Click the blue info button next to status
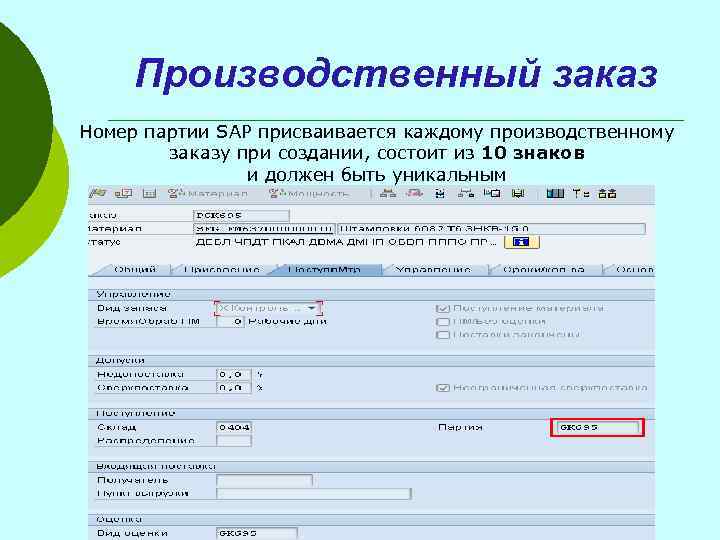 click(521, 242)
